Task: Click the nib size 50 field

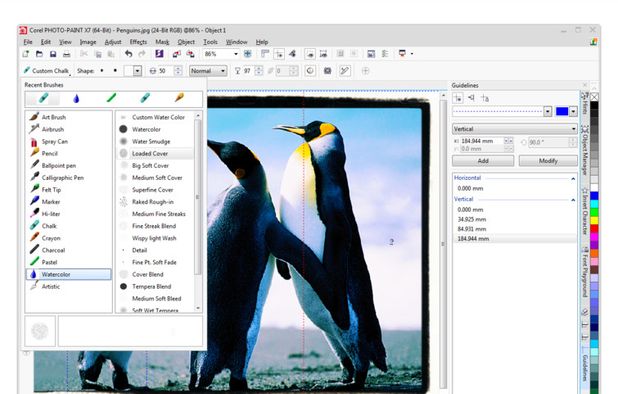Action: click(x=165, y=71)
